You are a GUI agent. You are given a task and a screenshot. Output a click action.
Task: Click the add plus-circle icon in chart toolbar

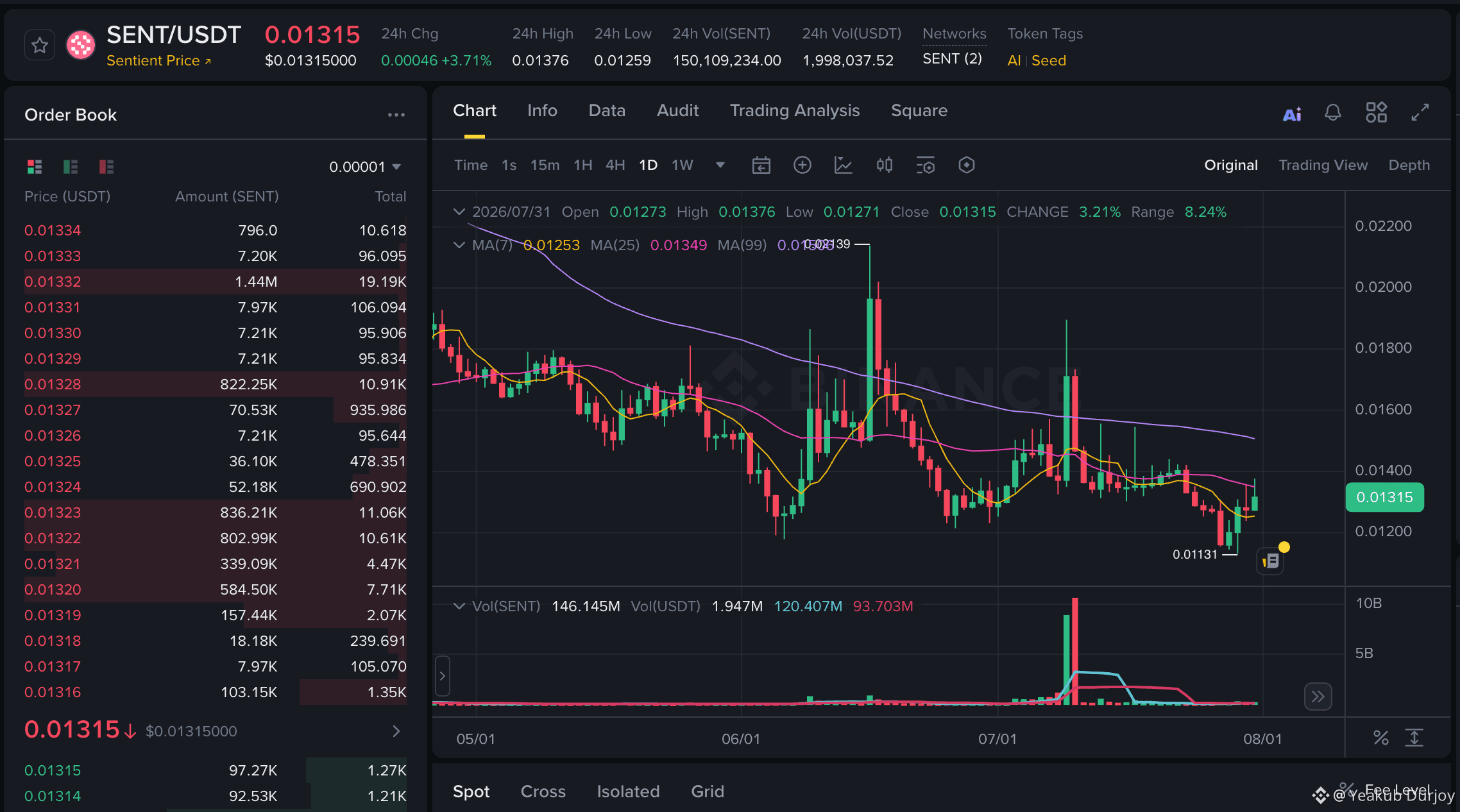coord(802,165)
